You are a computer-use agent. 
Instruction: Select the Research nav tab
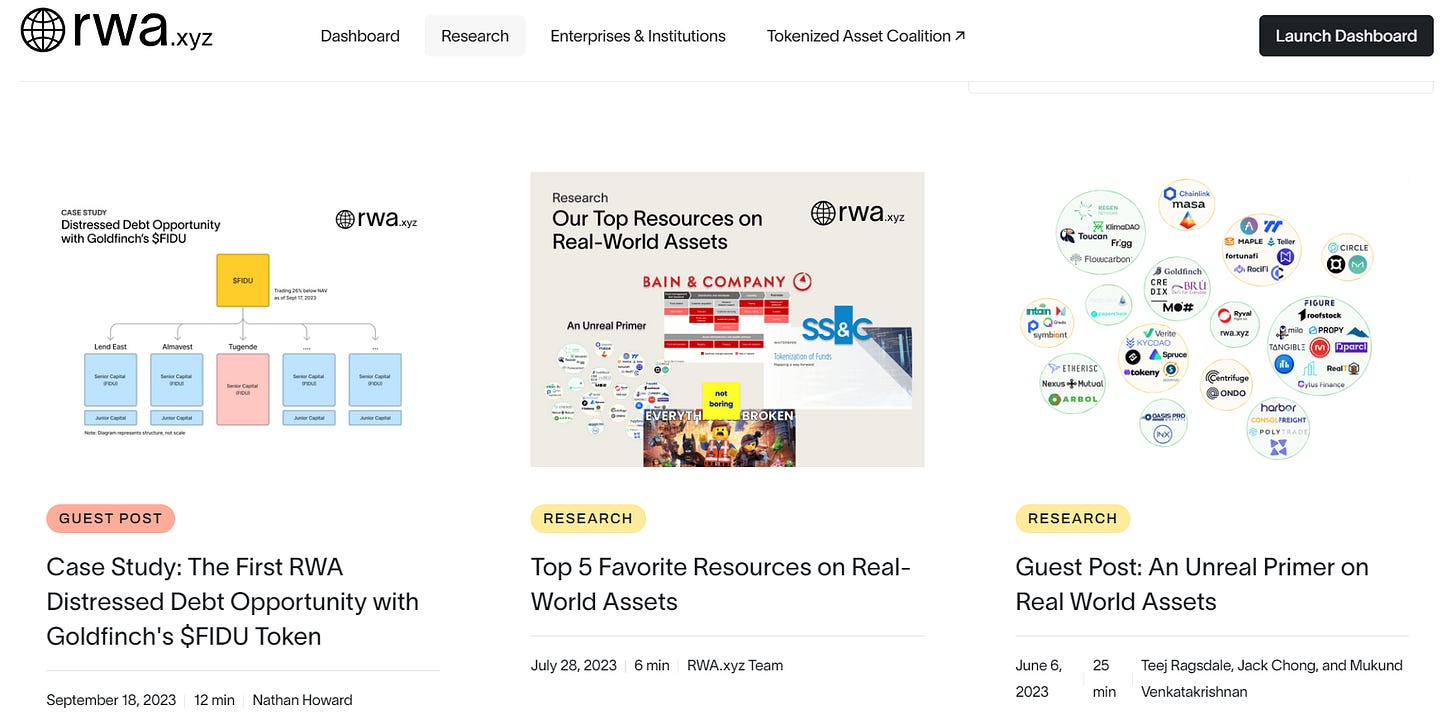pos(475,36)
